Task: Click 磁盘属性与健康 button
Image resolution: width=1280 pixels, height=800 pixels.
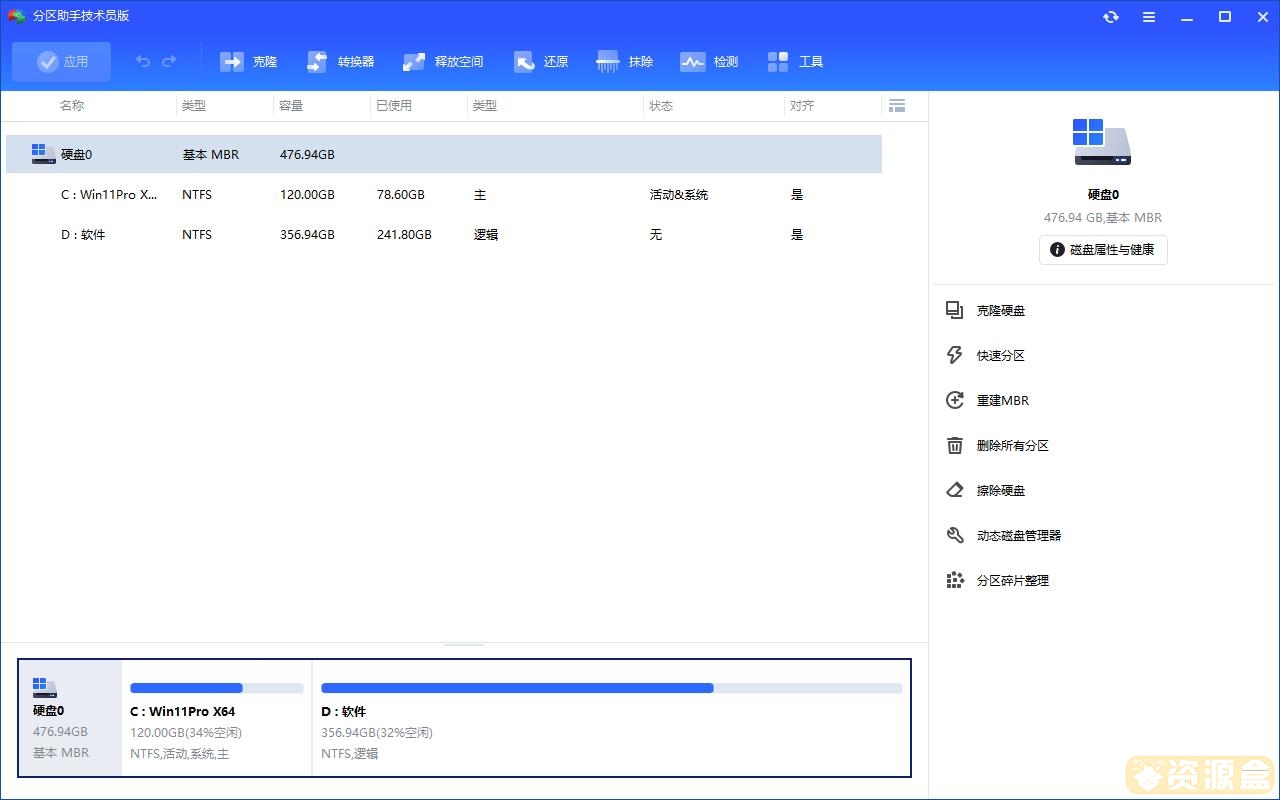Action: (1103, 250)
